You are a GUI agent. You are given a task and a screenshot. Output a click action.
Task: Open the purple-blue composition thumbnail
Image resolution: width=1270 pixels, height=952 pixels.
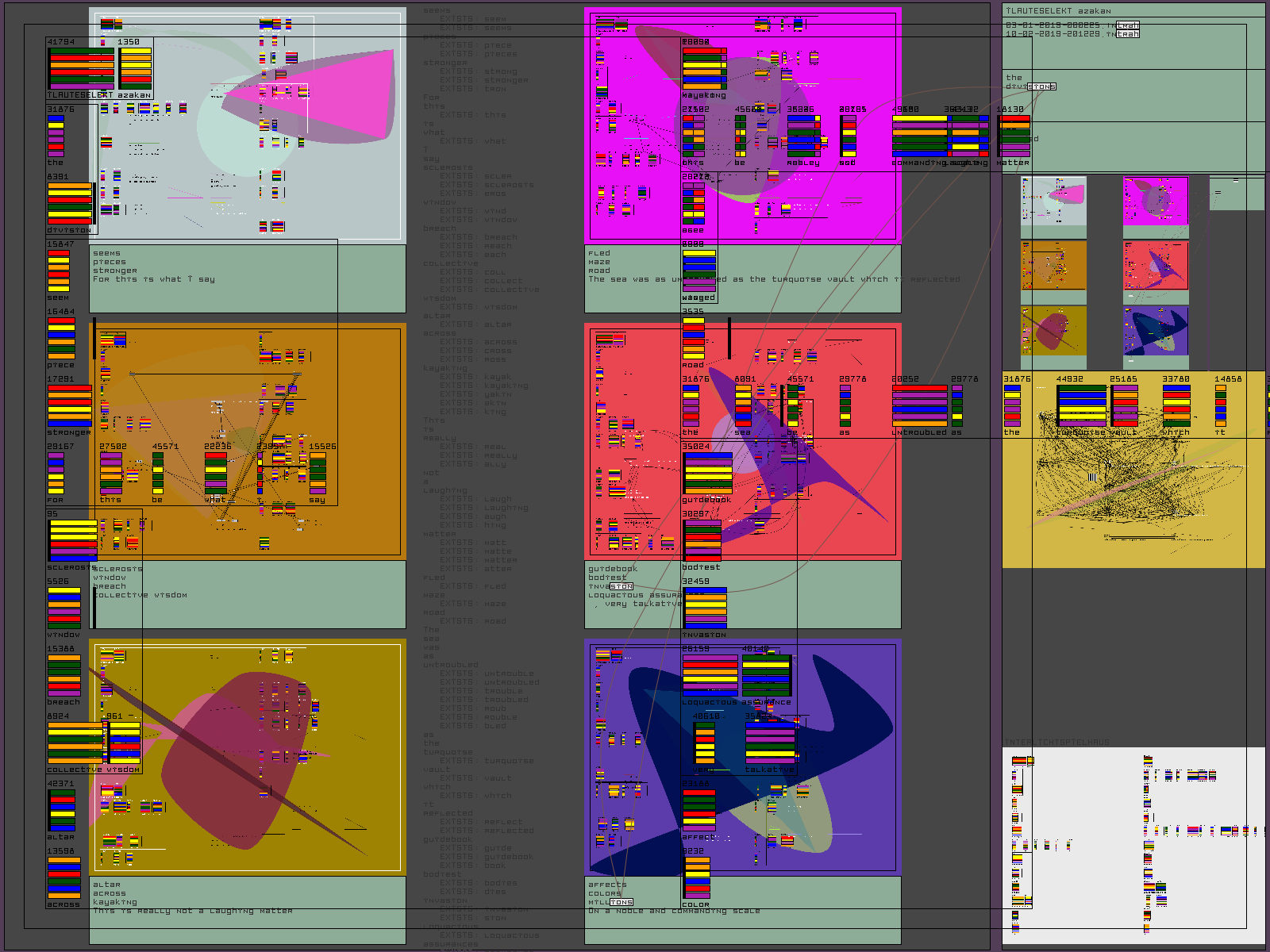click(x=1155, y=331)
